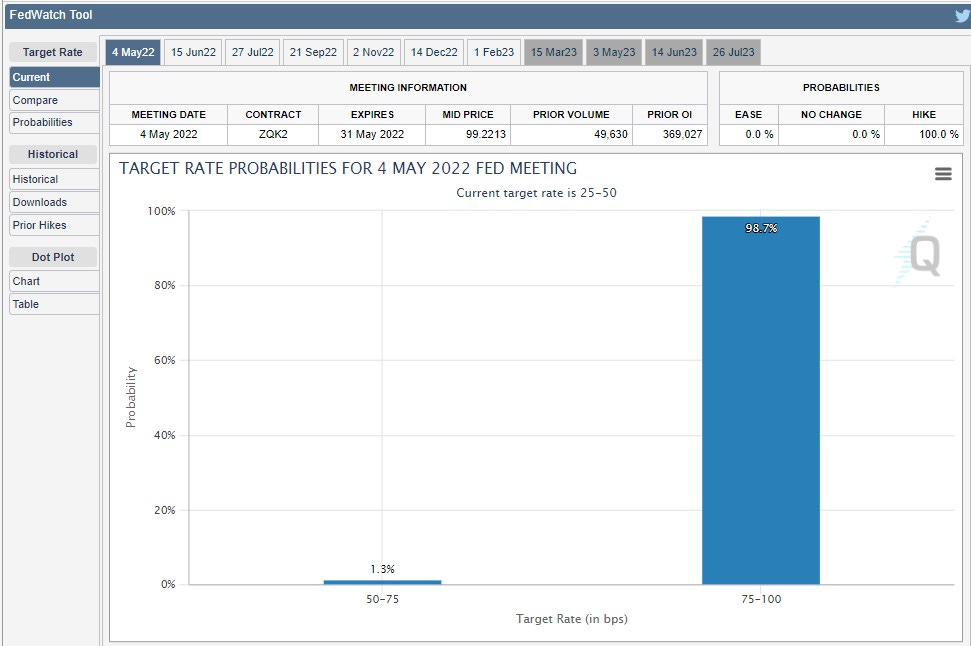Click the meeting date 4 May 2022
Viewport: 971px width, 646px height.
[168, 134]
